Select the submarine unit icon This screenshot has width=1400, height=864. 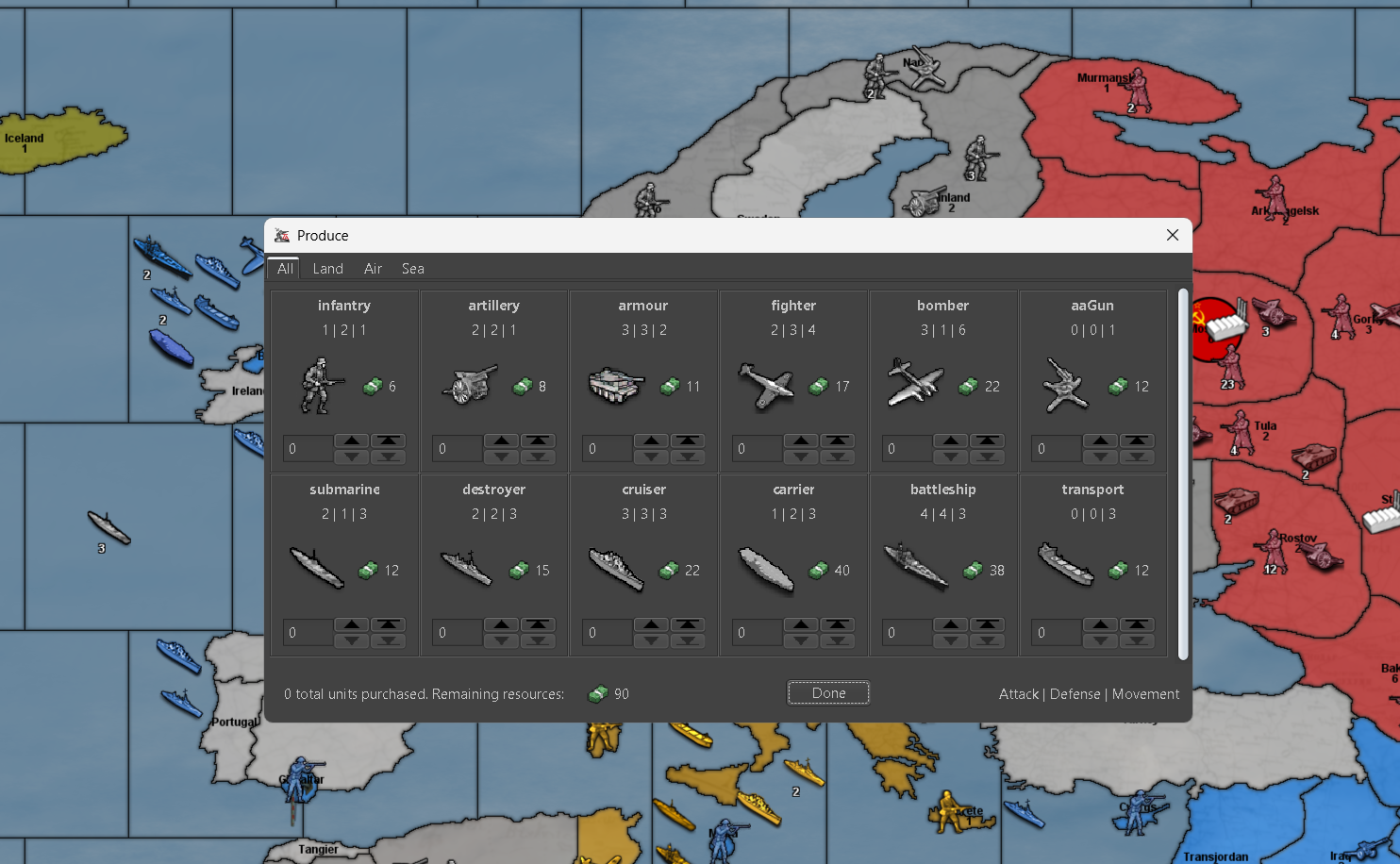click(317, 569)
